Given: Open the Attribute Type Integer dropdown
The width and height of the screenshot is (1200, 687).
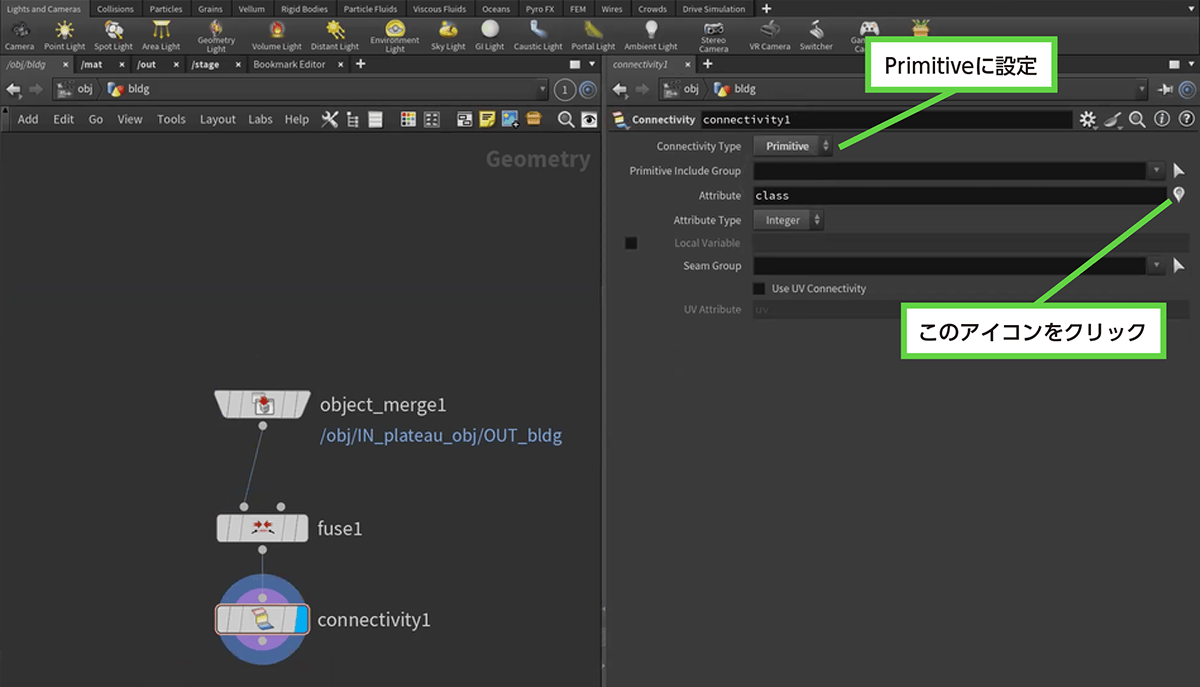Looking at the screenshot, I should pos(788,220).
